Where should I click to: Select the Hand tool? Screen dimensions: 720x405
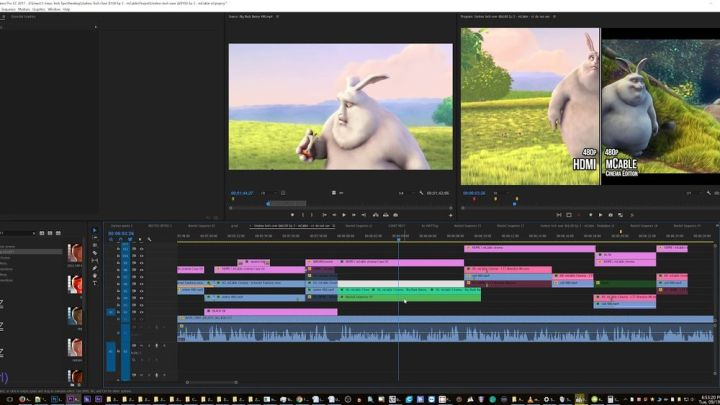click(x=95, y=276)
